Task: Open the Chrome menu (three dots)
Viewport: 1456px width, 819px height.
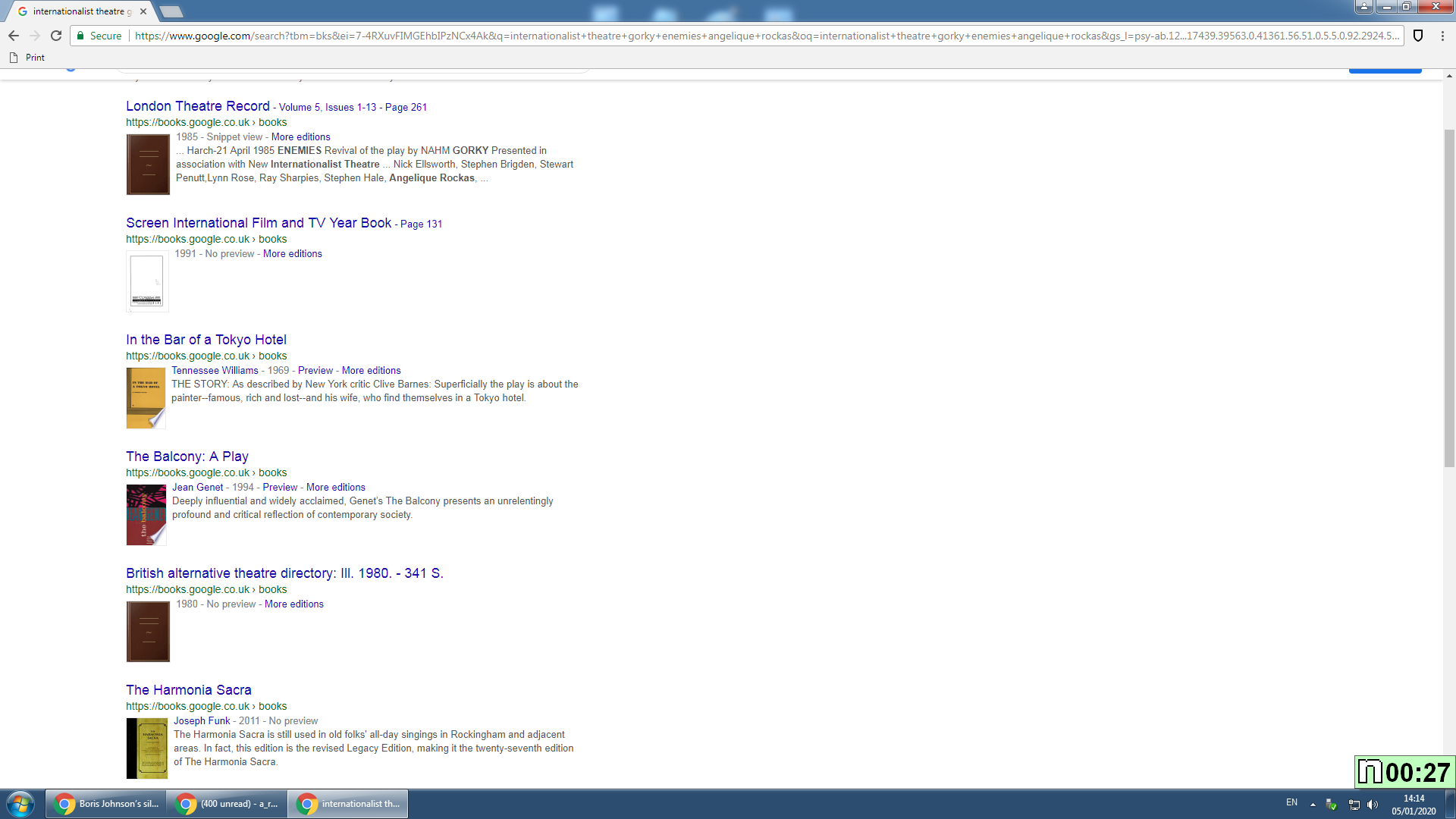Action: point(1442,36)
